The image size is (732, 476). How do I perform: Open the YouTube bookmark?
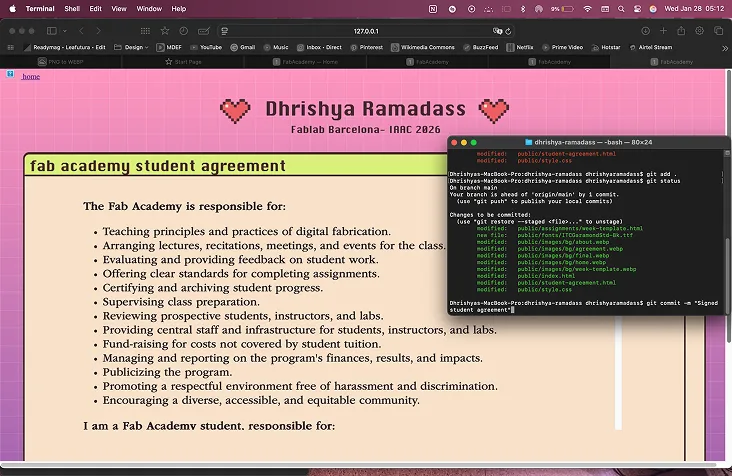pyautogui.click(x=206, y=47)
